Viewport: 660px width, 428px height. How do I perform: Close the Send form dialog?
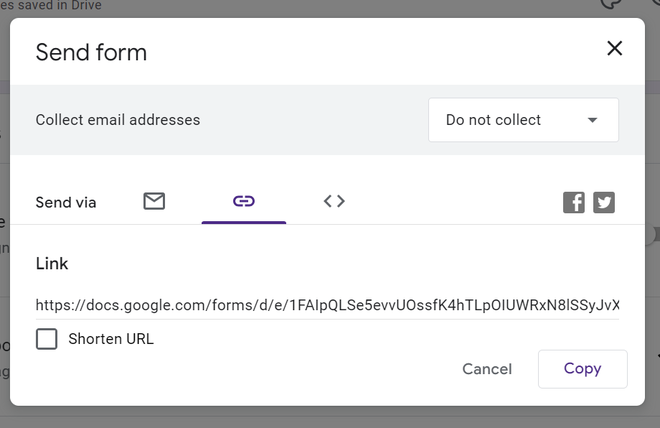coord(614,48)
